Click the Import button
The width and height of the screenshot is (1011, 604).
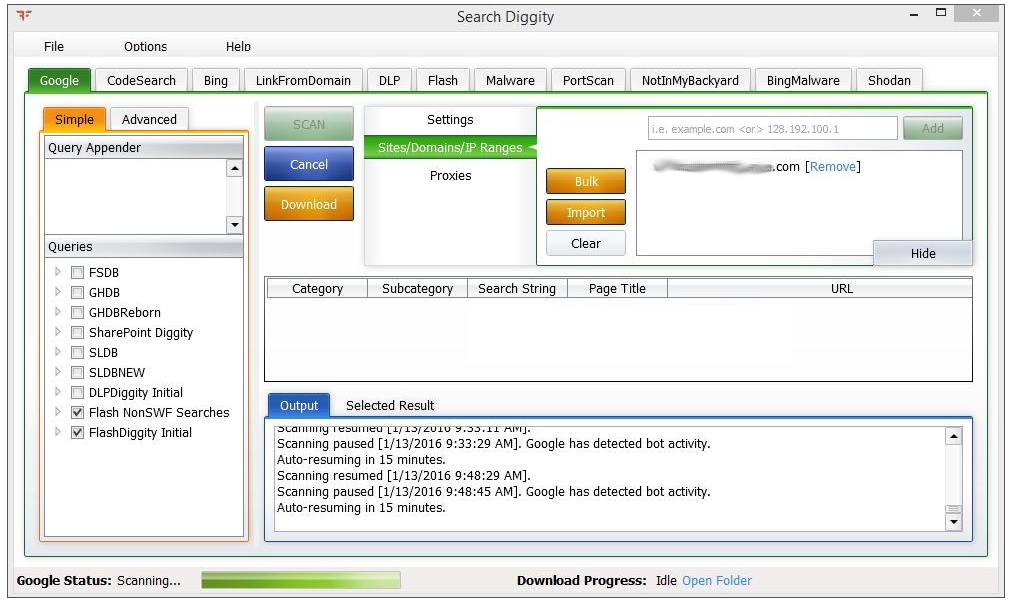click(x=585, y=212)
